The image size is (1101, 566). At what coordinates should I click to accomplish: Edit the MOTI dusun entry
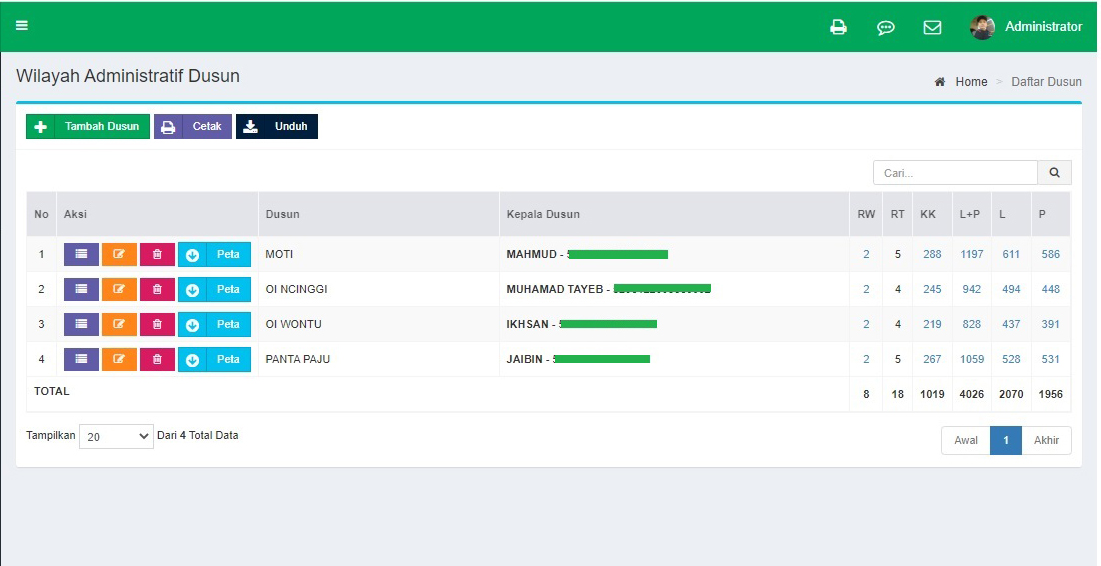coord(119,254)
